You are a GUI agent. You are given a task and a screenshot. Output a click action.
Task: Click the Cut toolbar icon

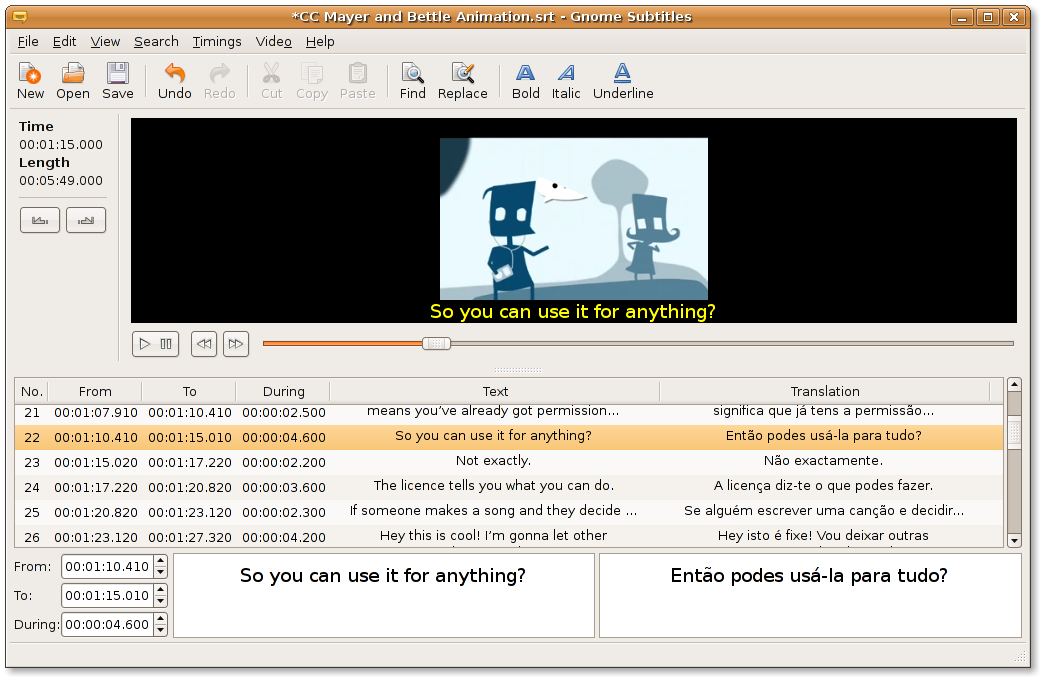click(x=271, y=81)
